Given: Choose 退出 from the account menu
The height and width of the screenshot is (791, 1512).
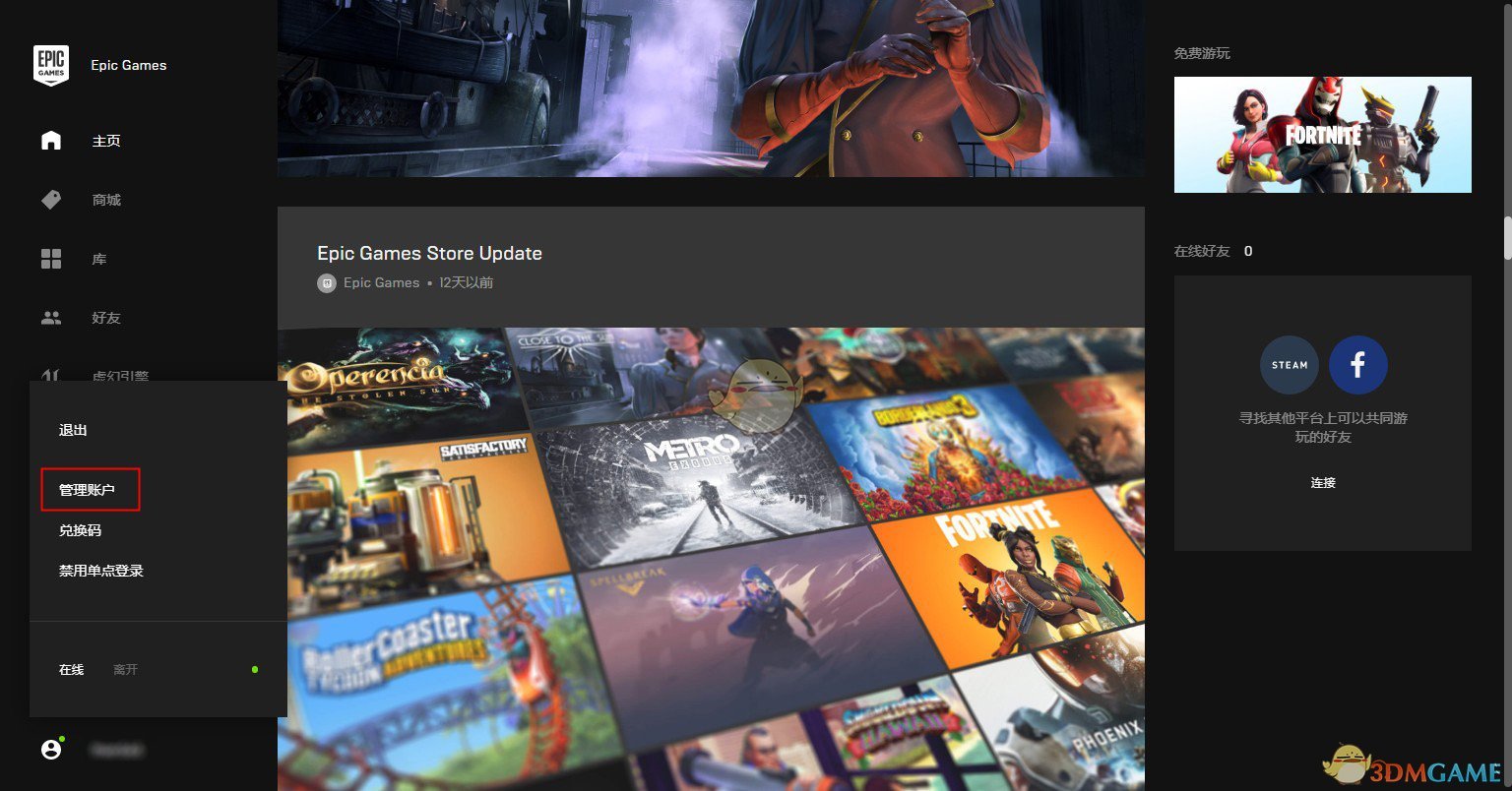Looking at the screenshot, I should coord(73,430).
